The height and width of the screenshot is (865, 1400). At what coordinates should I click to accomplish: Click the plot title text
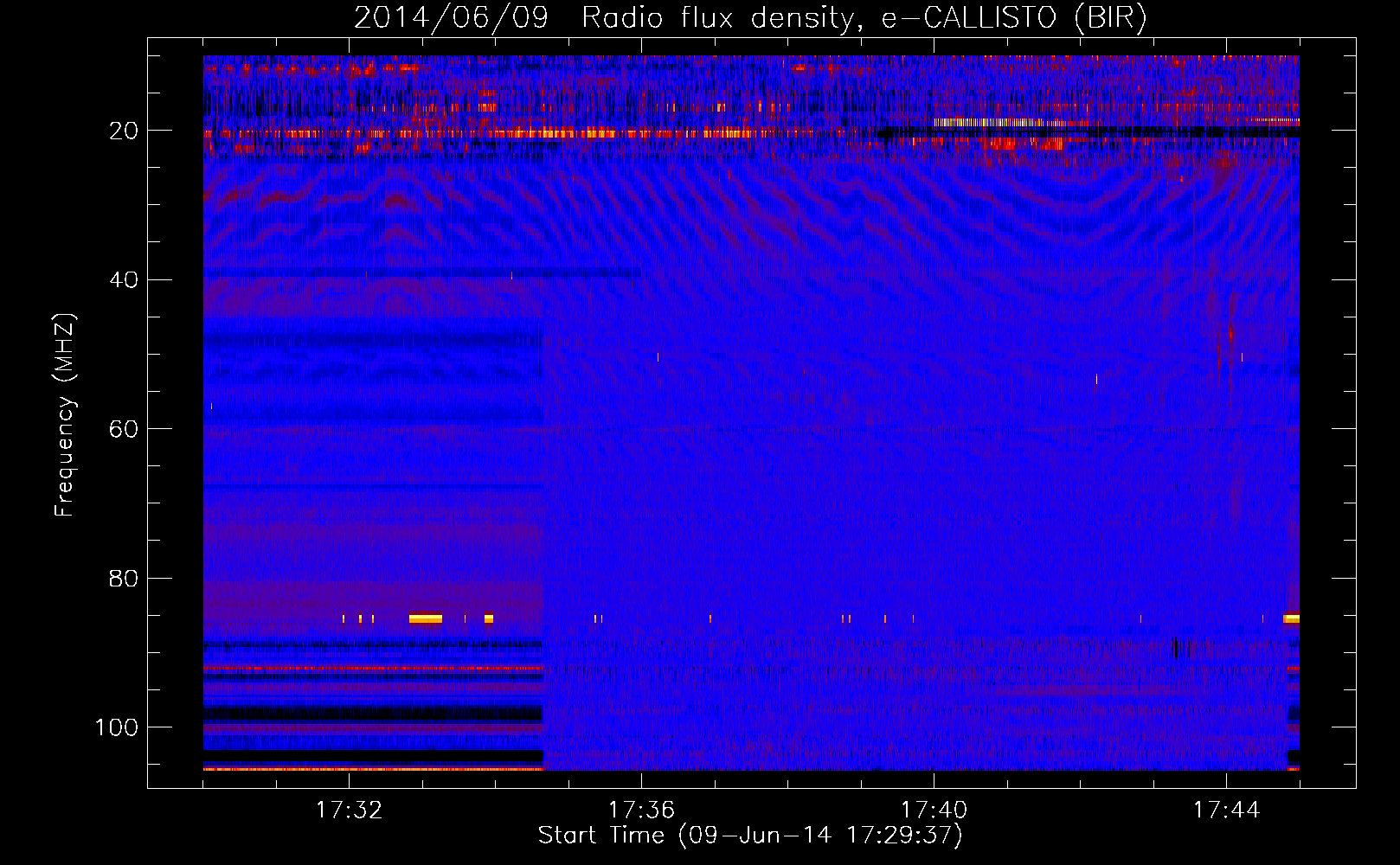pyautogui.click(x=750, y=17)
